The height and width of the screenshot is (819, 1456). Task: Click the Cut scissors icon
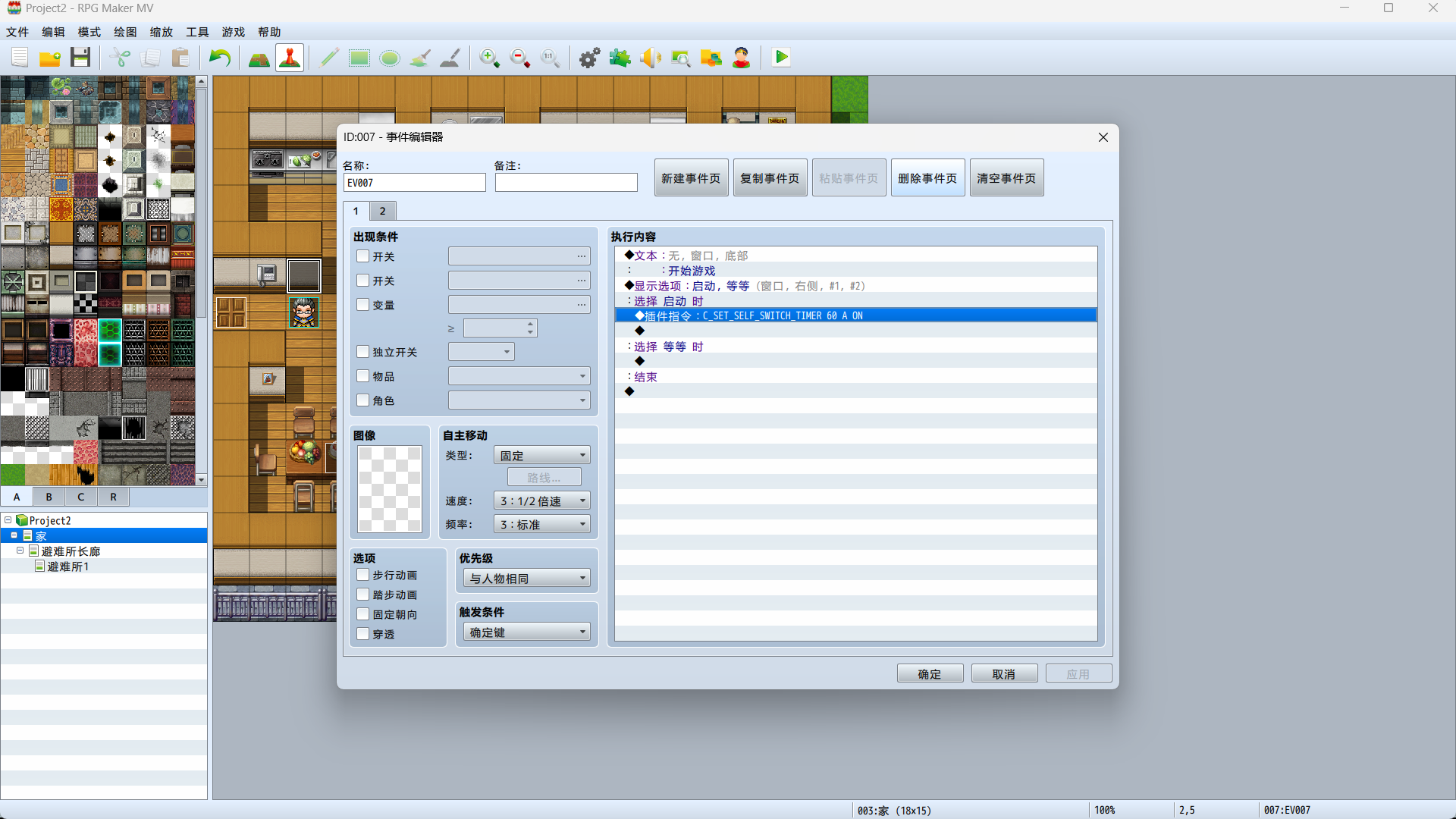(120, 58)
